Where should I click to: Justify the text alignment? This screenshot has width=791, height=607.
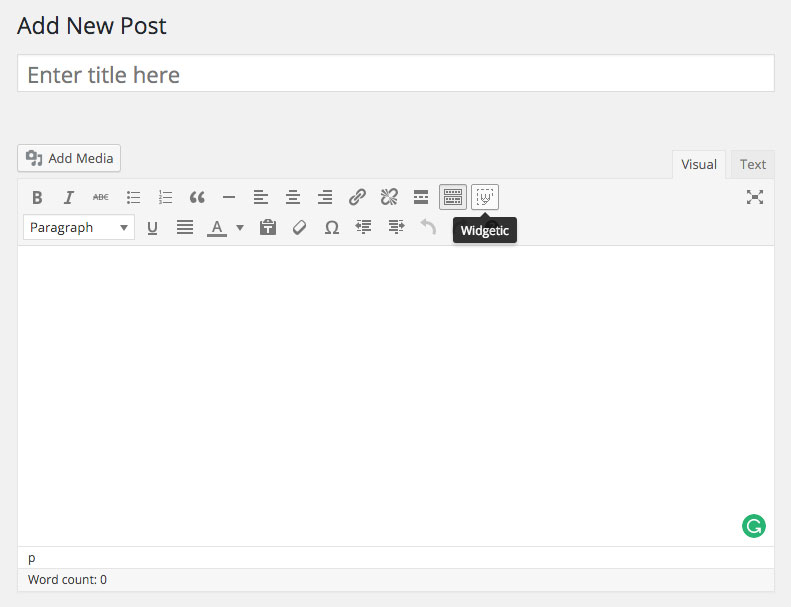185,228
